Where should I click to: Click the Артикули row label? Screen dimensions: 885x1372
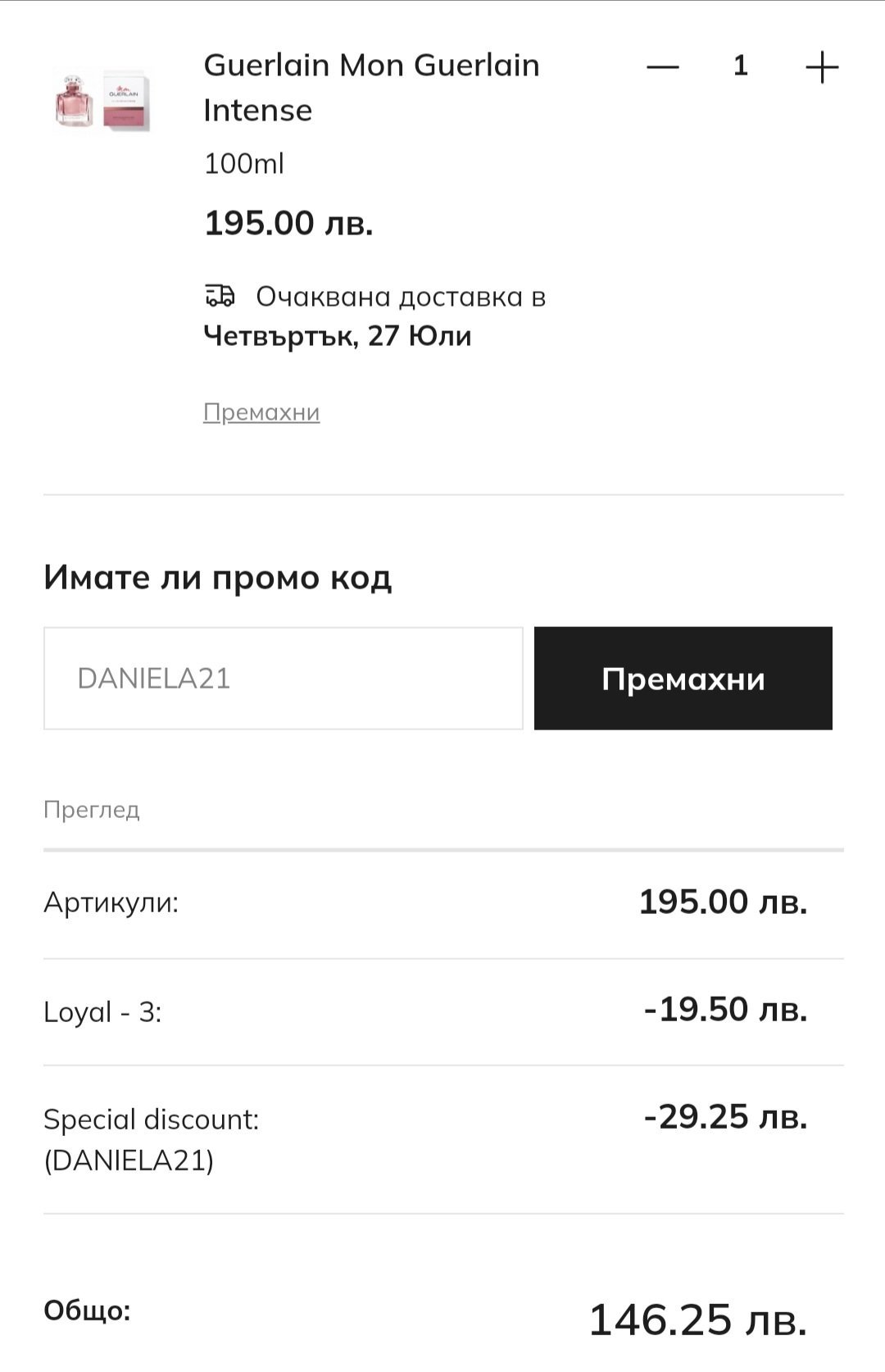(111, 902)
